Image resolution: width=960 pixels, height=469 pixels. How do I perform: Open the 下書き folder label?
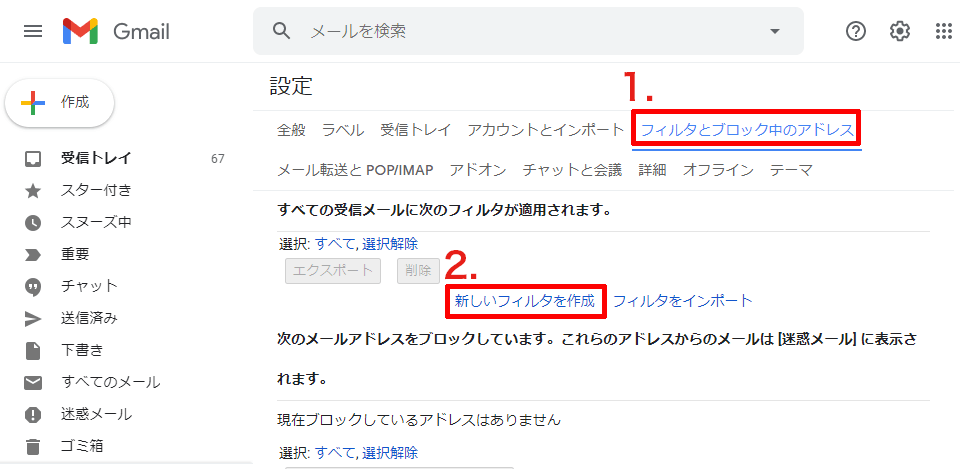pyautogui.click(x=82, y=350)
